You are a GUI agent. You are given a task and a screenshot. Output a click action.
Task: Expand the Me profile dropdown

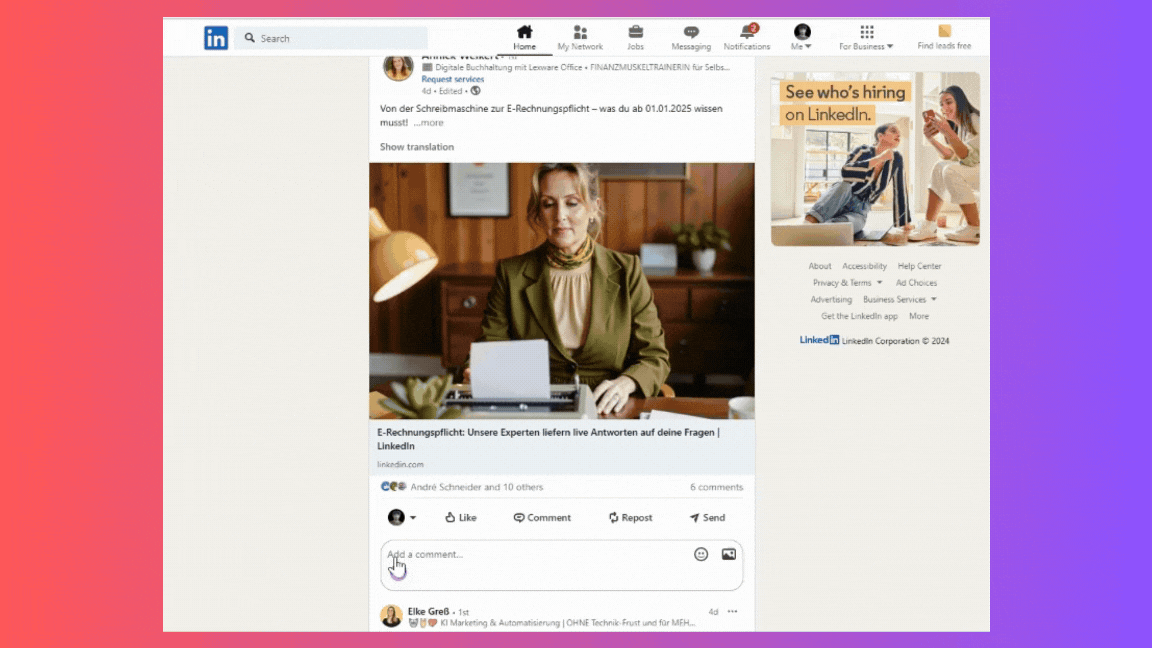pyautogui.click(x=802, y=38)
